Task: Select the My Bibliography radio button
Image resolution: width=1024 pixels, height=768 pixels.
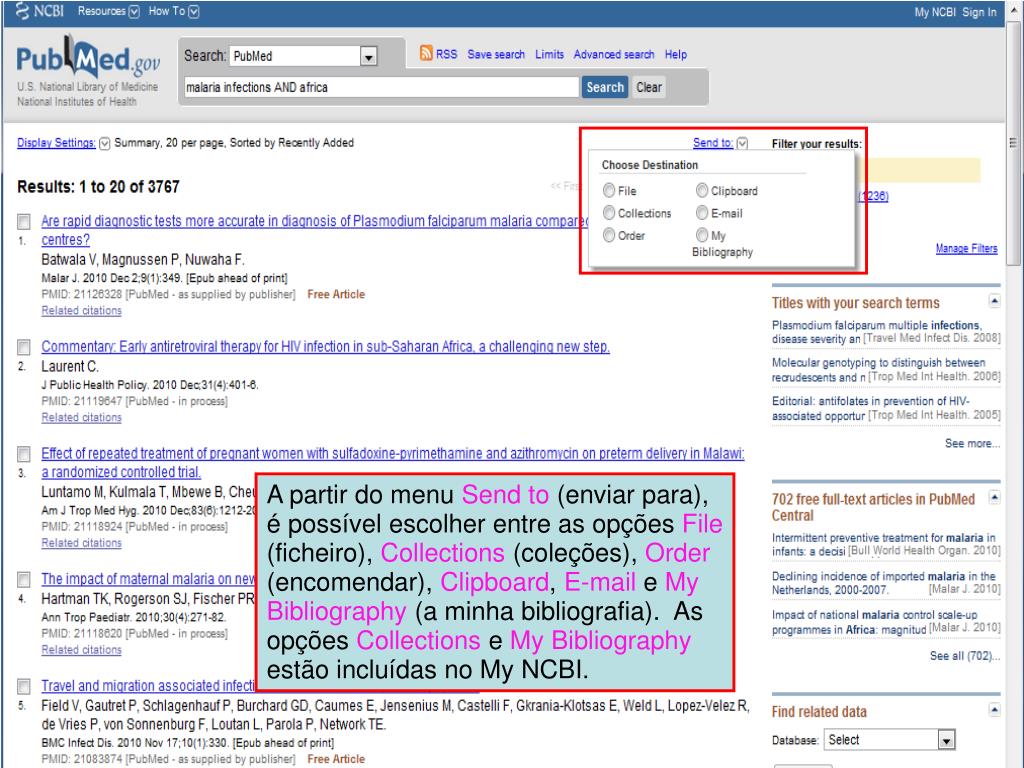Action: point(701,235)
